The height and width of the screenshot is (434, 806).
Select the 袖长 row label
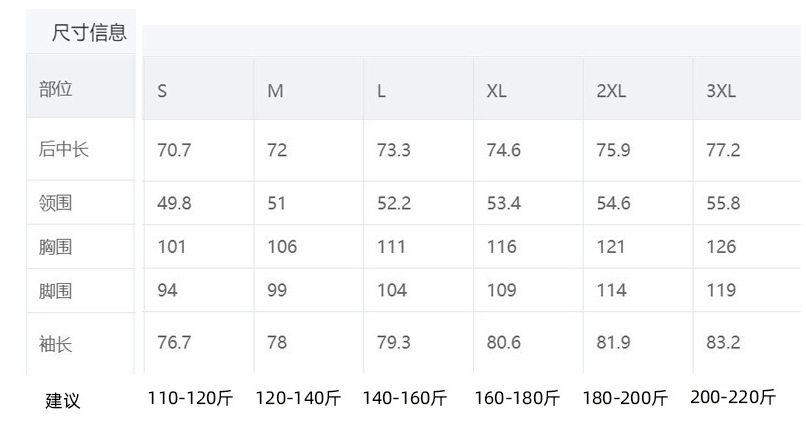pyautogui.click(x=56, y=343)
